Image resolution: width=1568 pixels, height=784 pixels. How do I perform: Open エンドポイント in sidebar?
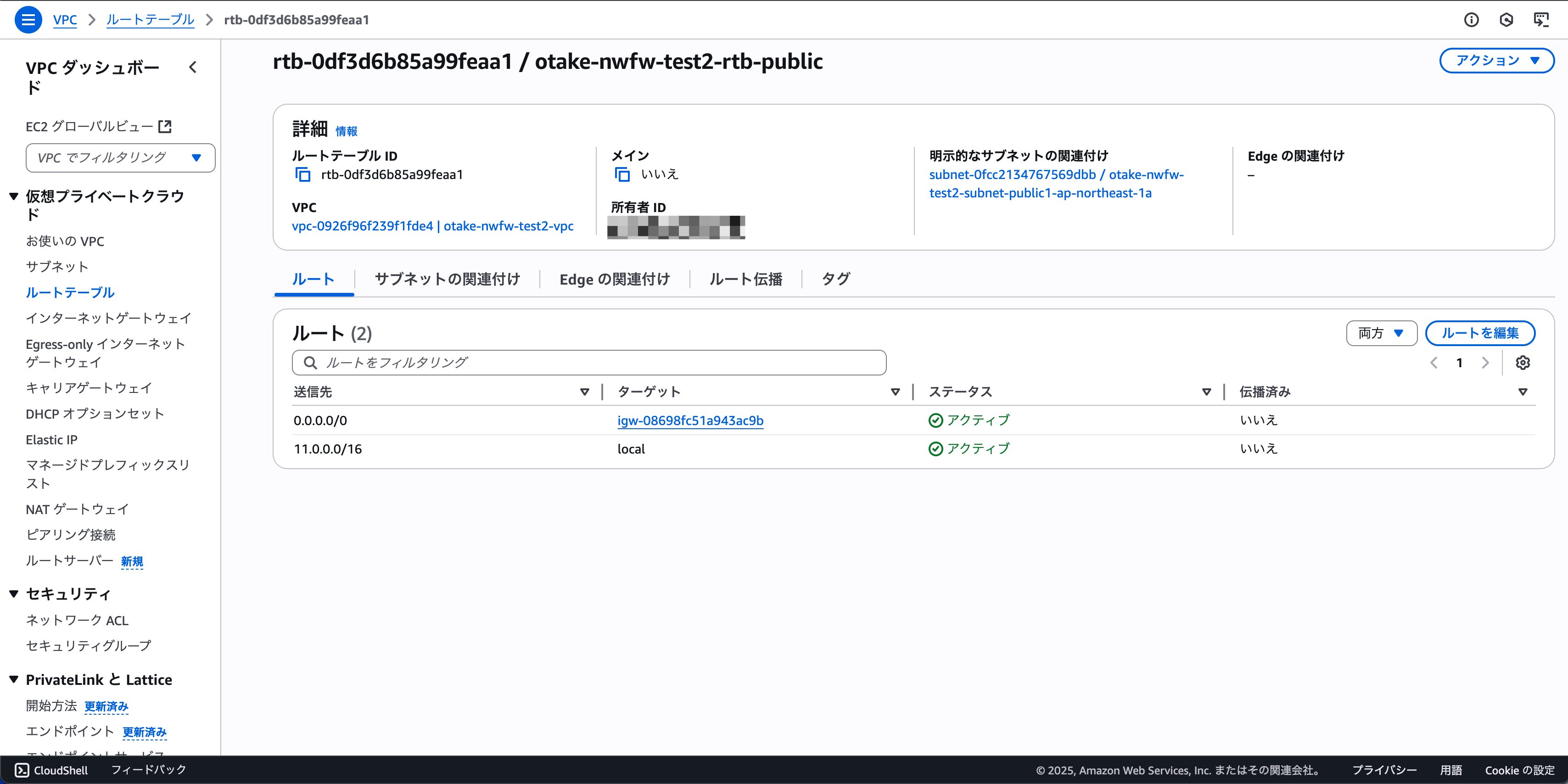tap(70, 731)
